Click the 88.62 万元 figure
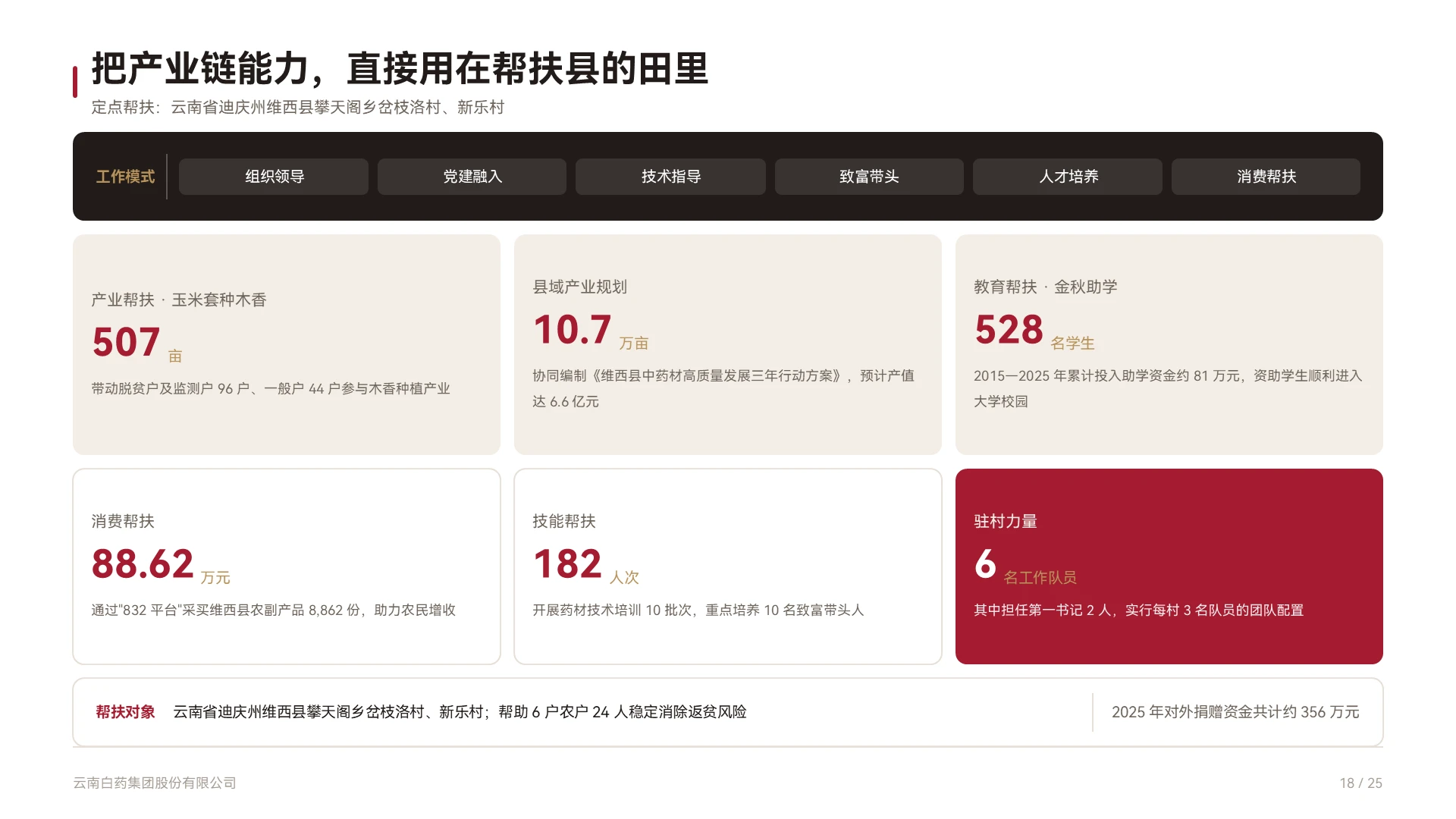The height and width of the screenshot is (819, 1456). coord(161,565)
